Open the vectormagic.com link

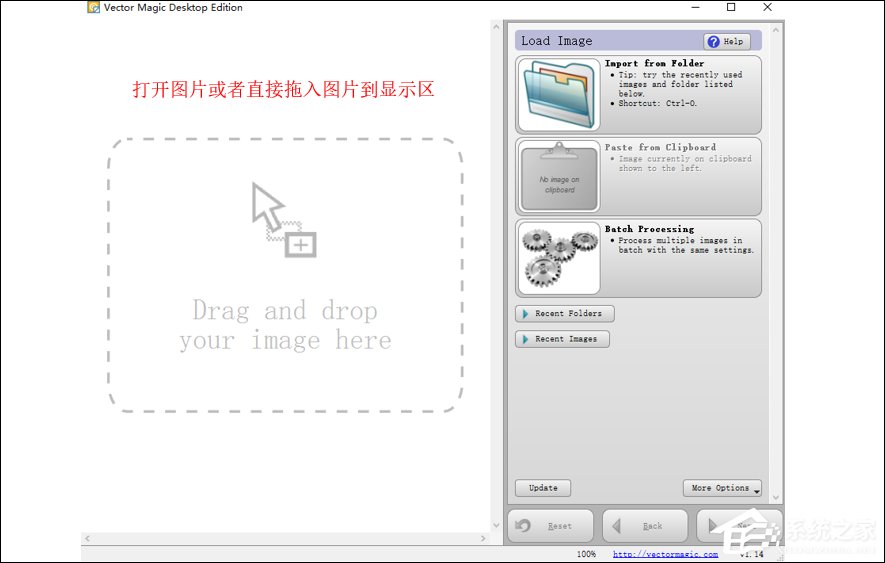[x=665, y=554]
